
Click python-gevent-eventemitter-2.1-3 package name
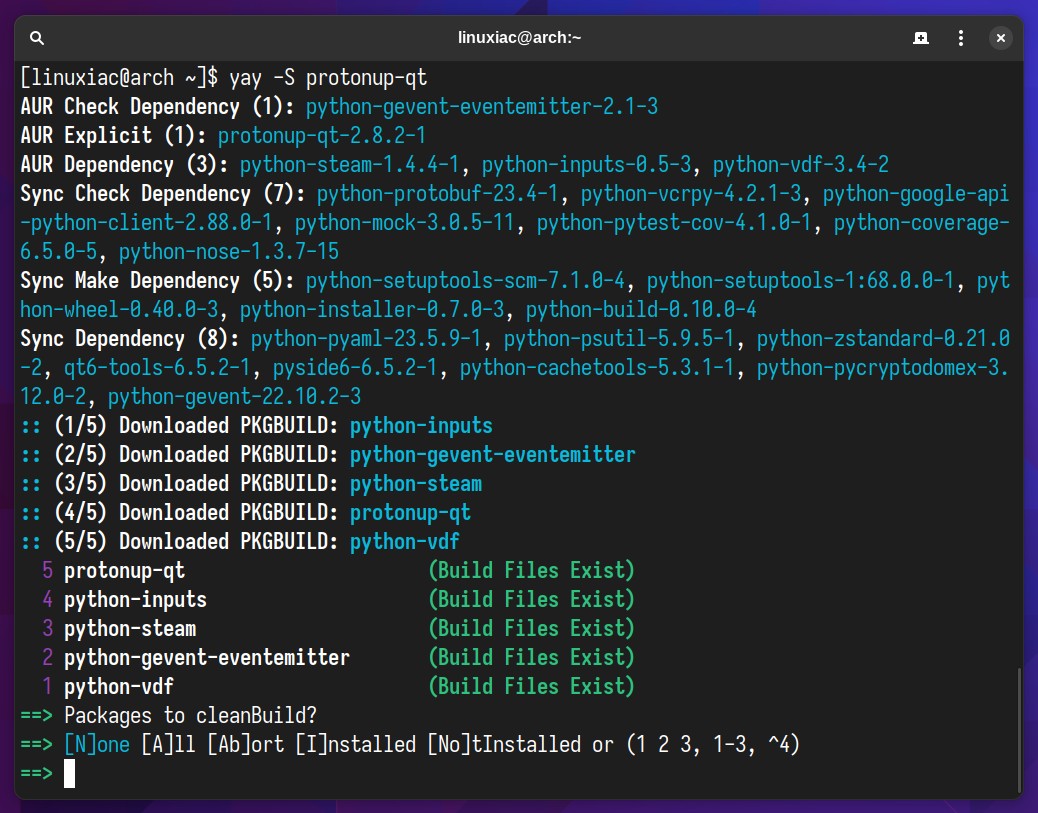pyautogui.click(x=482, y=107)
